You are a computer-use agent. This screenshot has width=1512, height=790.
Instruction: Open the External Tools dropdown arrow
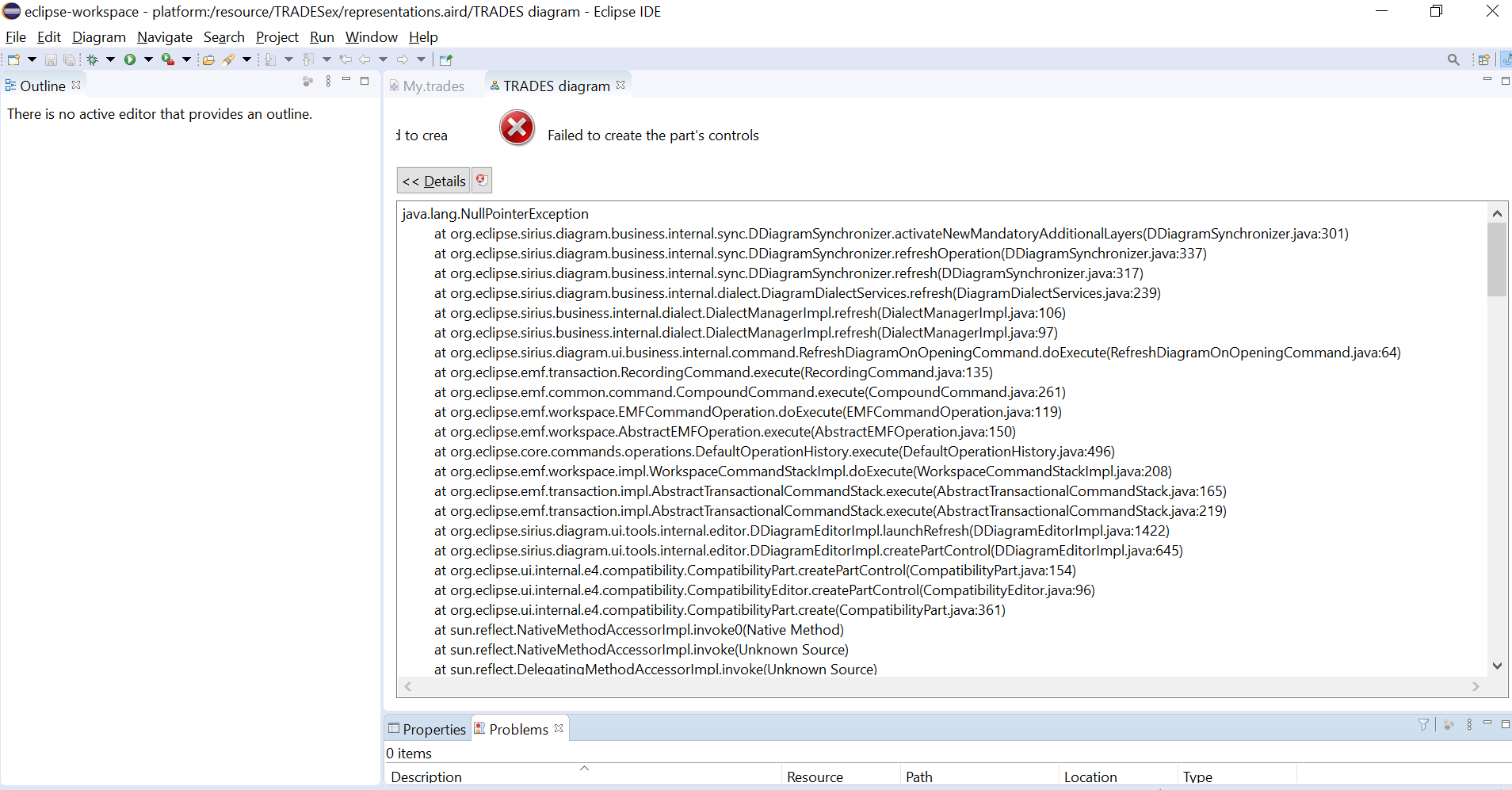click(187, 59)
